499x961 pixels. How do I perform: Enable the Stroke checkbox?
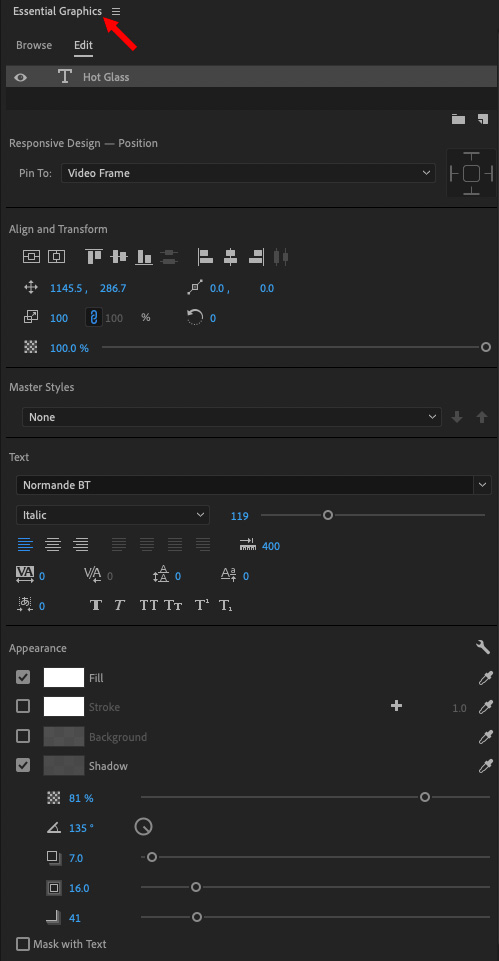pyautogui.click(x=23, y=707)
